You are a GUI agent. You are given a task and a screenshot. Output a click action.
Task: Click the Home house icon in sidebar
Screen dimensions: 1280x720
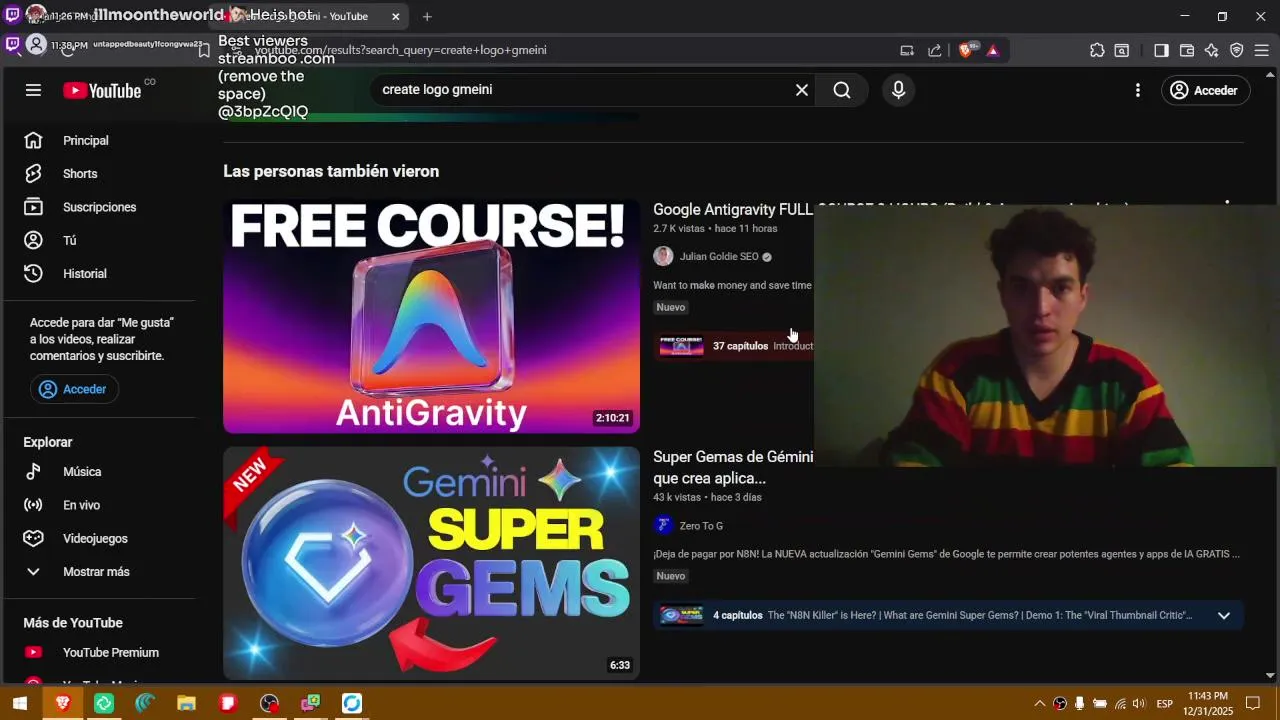[x=33, y=141]
